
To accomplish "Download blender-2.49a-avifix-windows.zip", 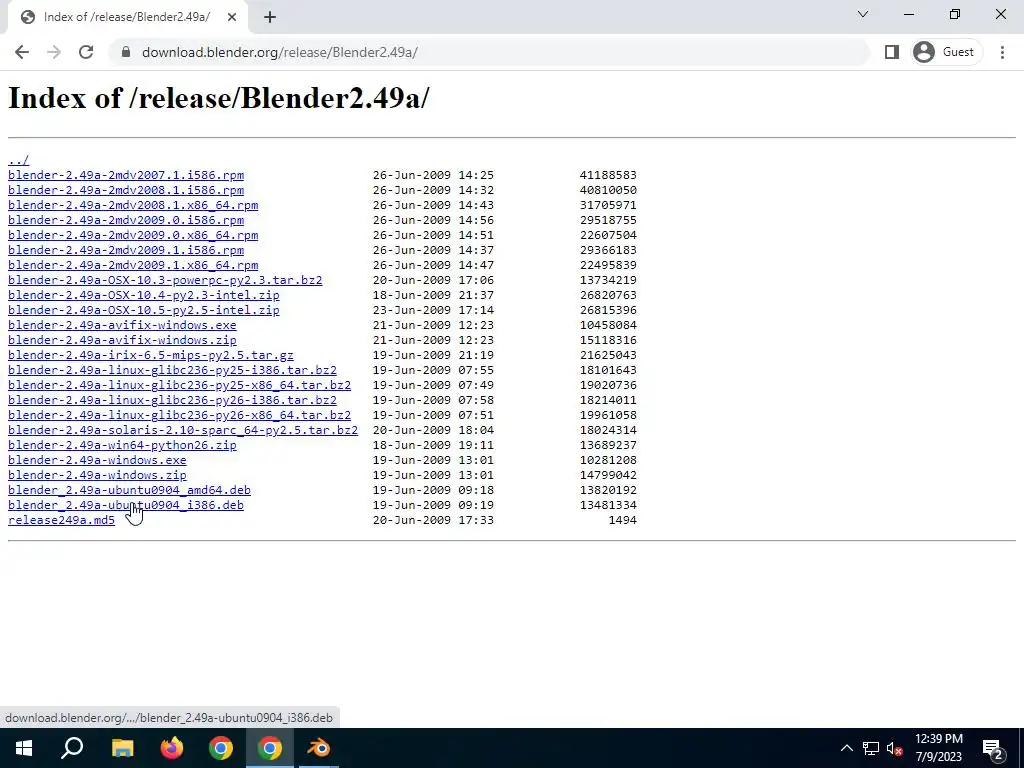I will [122, 340].
